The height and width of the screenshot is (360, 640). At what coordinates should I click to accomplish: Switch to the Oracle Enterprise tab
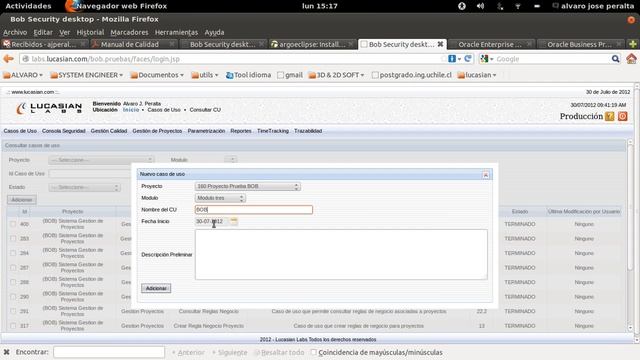tap(492, 44)
